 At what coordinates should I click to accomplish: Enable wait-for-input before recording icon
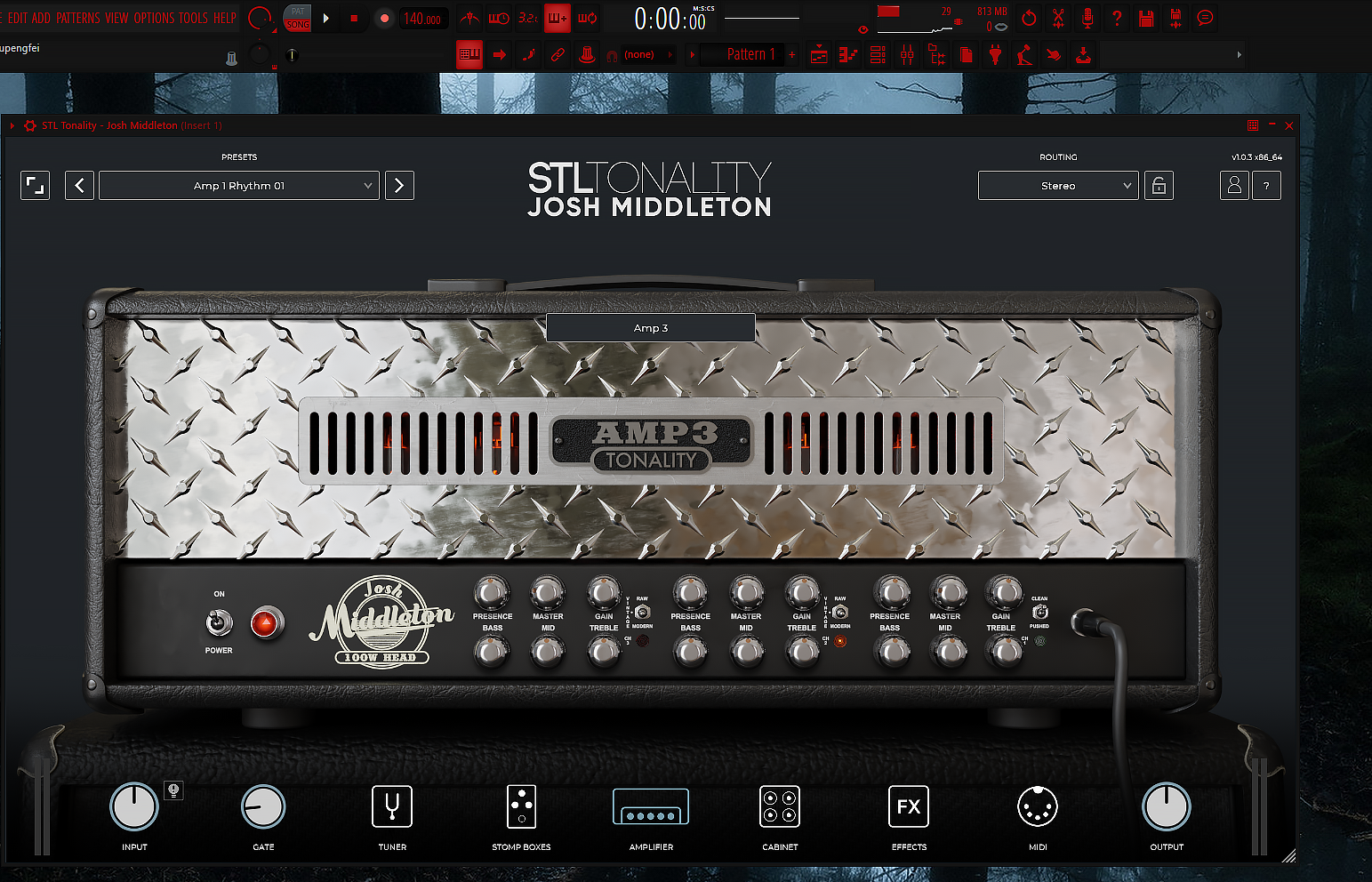pyautogui.click(x=499, y=18)
